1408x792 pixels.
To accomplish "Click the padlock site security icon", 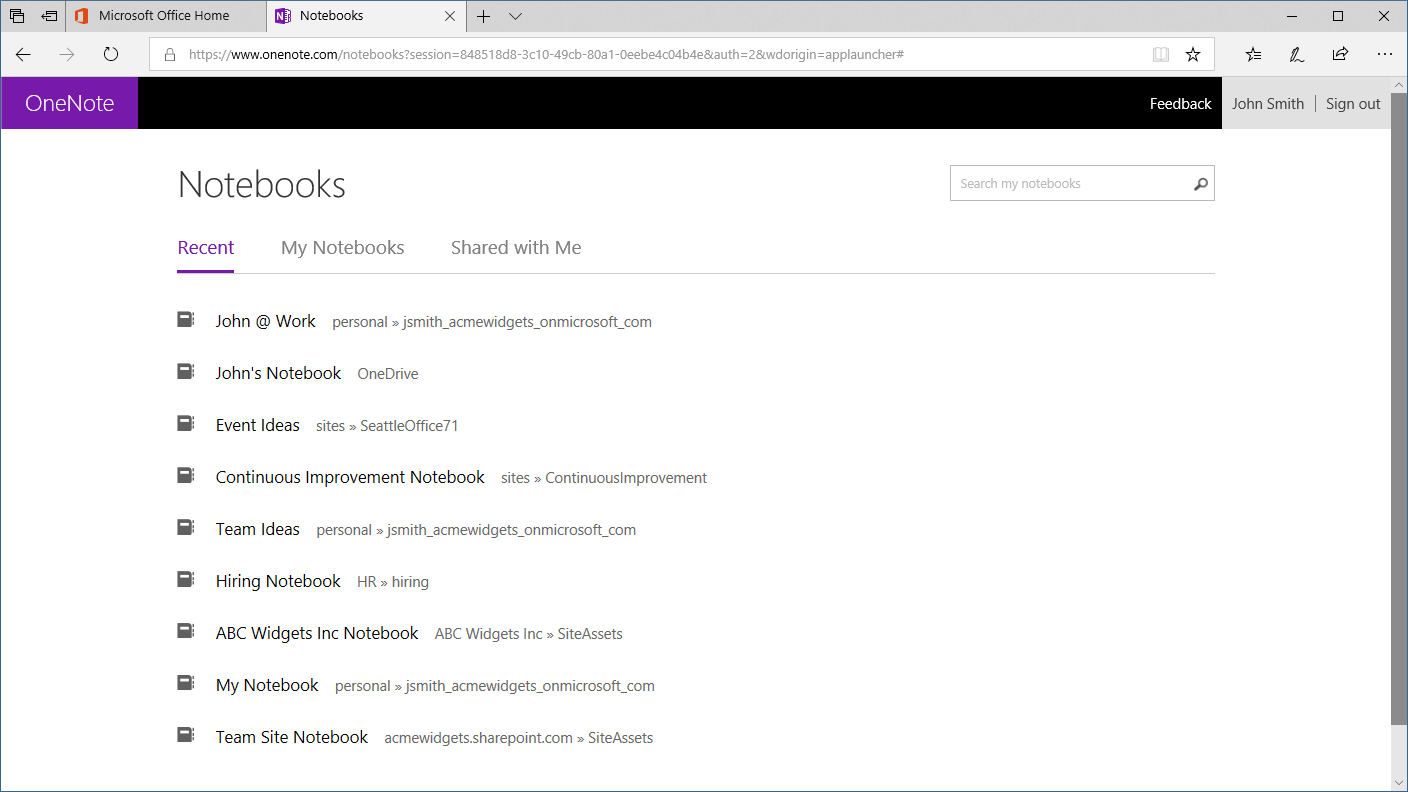I will (169, 55).
